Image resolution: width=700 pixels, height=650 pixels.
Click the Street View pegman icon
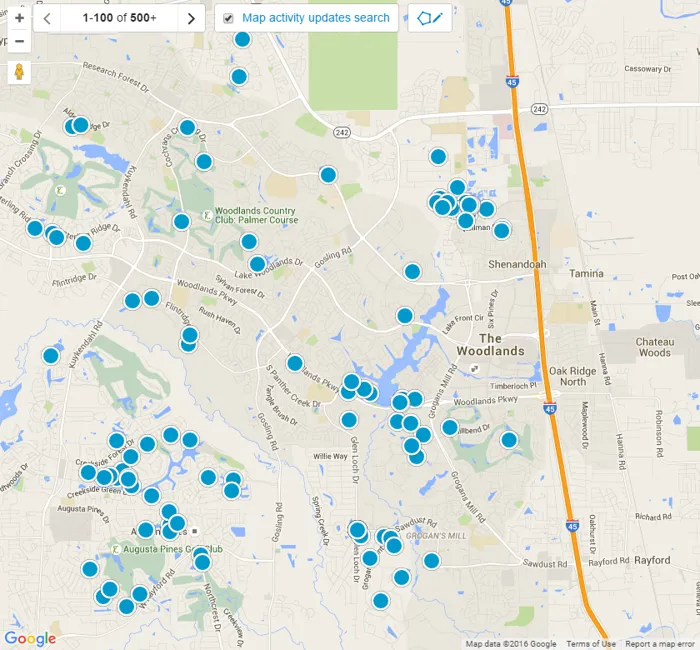(x=19, y=72)
